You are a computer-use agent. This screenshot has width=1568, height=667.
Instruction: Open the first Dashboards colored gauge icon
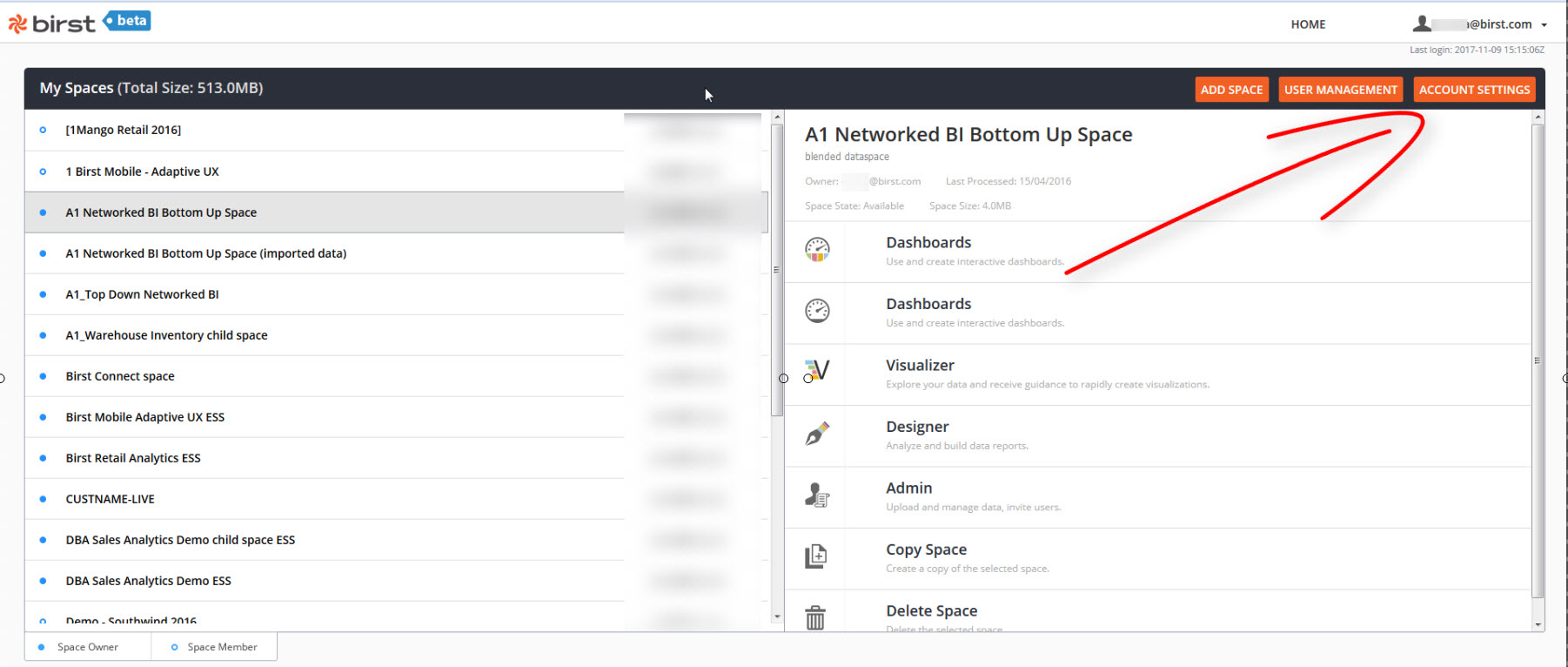817,250
